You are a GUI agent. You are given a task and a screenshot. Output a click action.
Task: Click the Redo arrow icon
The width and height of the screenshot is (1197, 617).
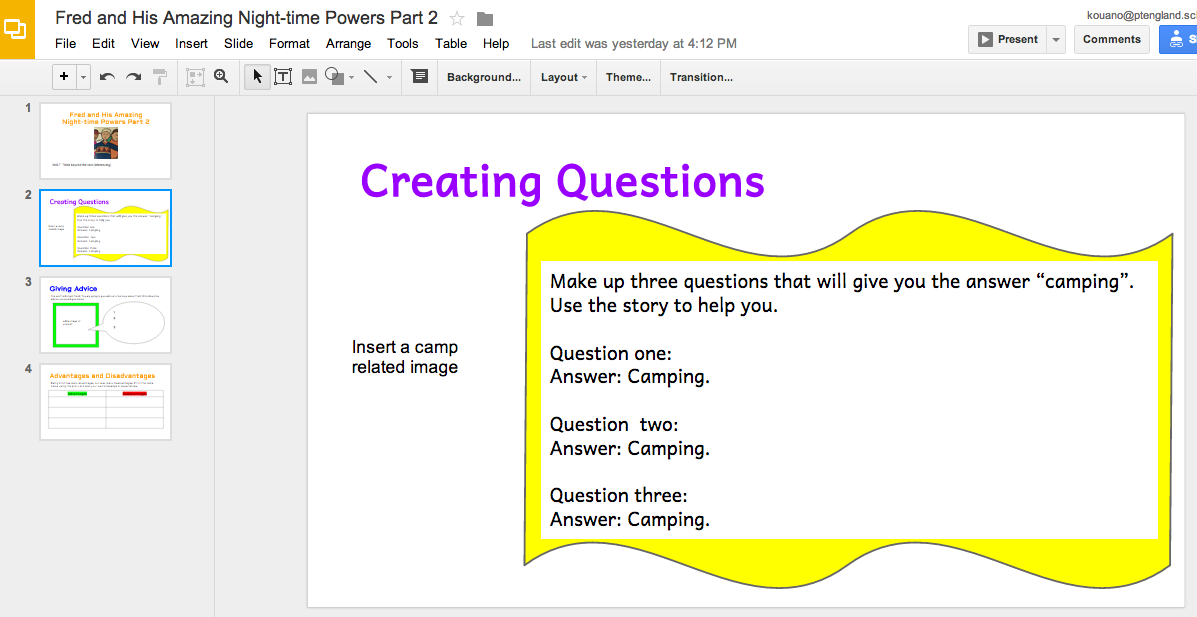134,77
